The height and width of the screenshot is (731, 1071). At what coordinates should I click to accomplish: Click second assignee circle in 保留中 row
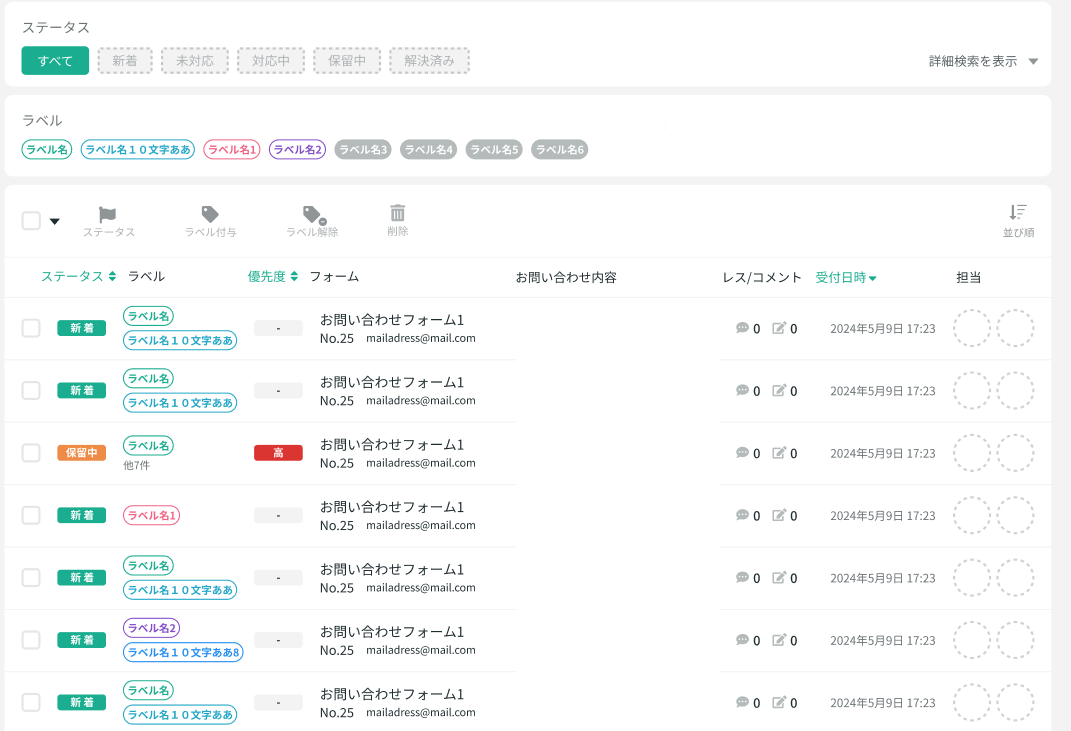[x=1015, y=453]
